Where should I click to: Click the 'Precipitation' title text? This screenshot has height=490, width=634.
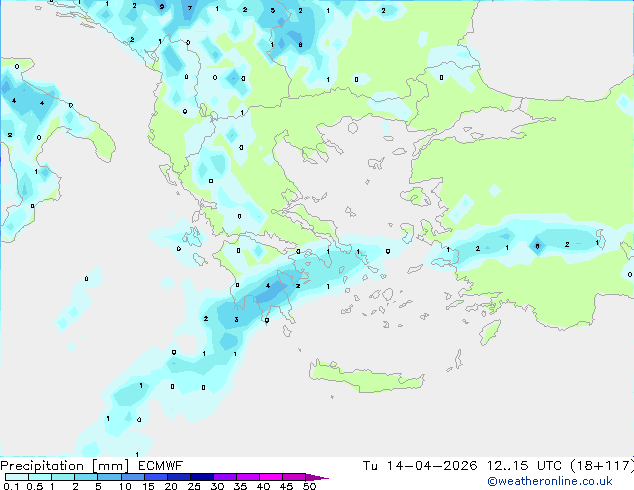tap(42, 466)
